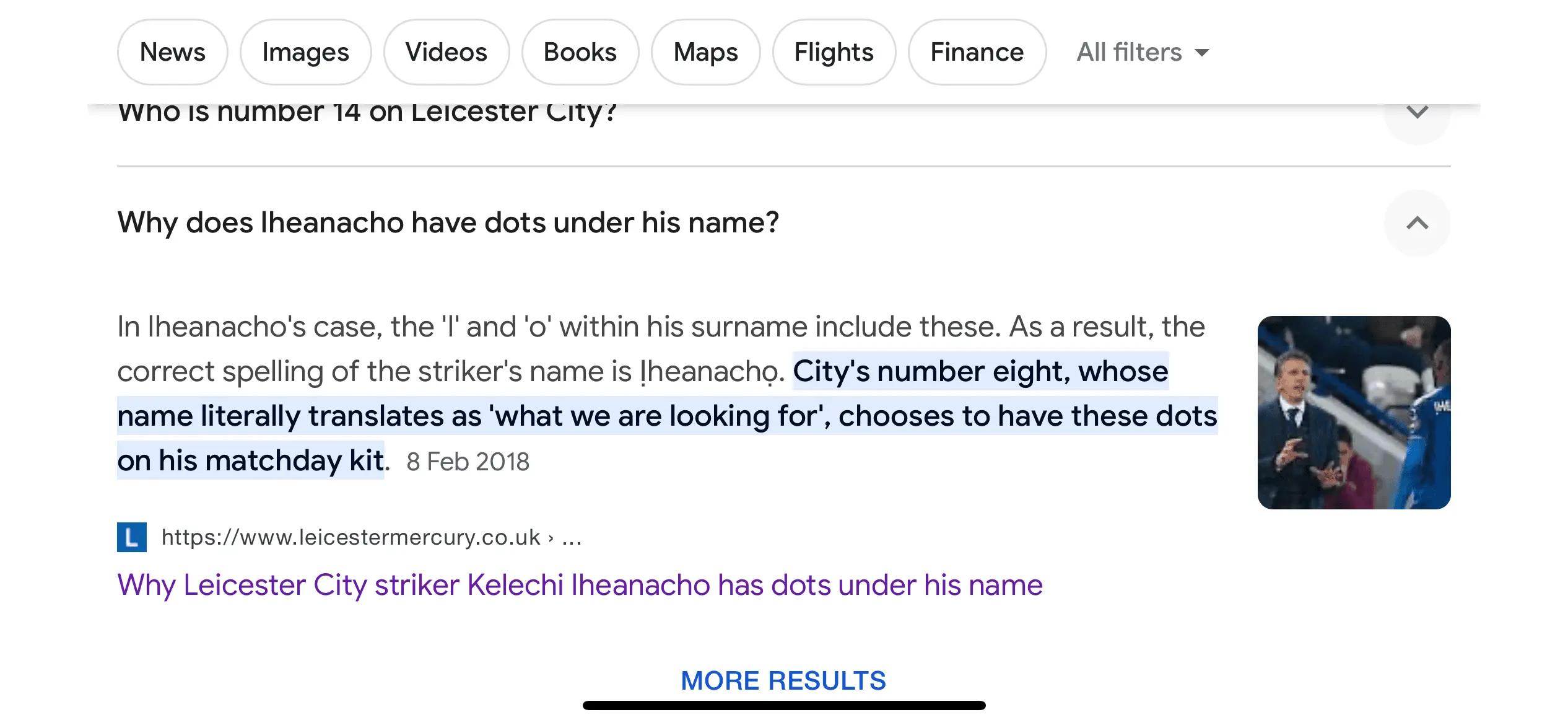This screenshot has width=1568, height=725.
Task: Click the 'Why does Iheanacho have dots' question text
Action: [448, 222]
